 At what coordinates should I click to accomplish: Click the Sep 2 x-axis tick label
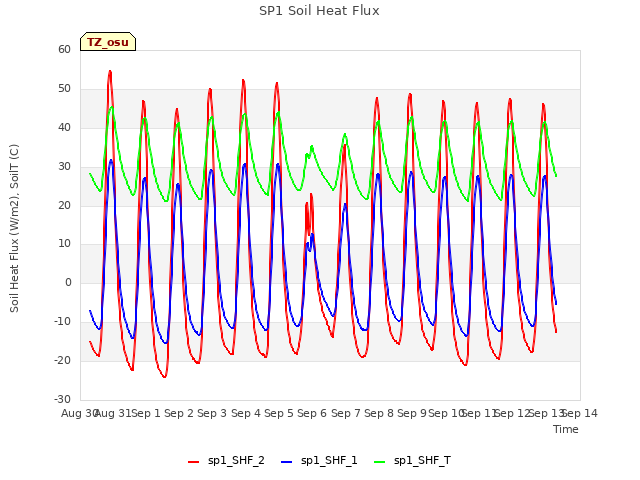[179, 413]
